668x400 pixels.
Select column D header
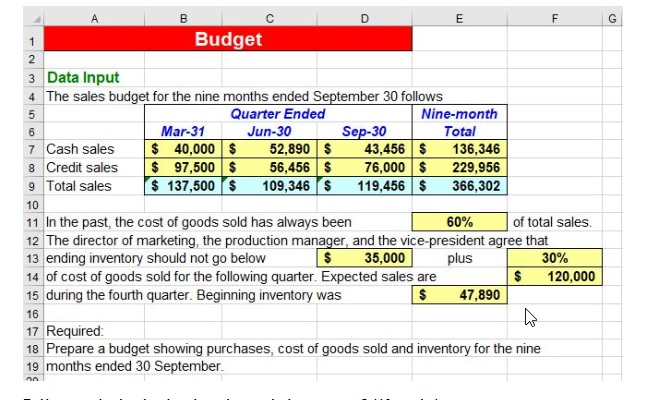point(365,19)
